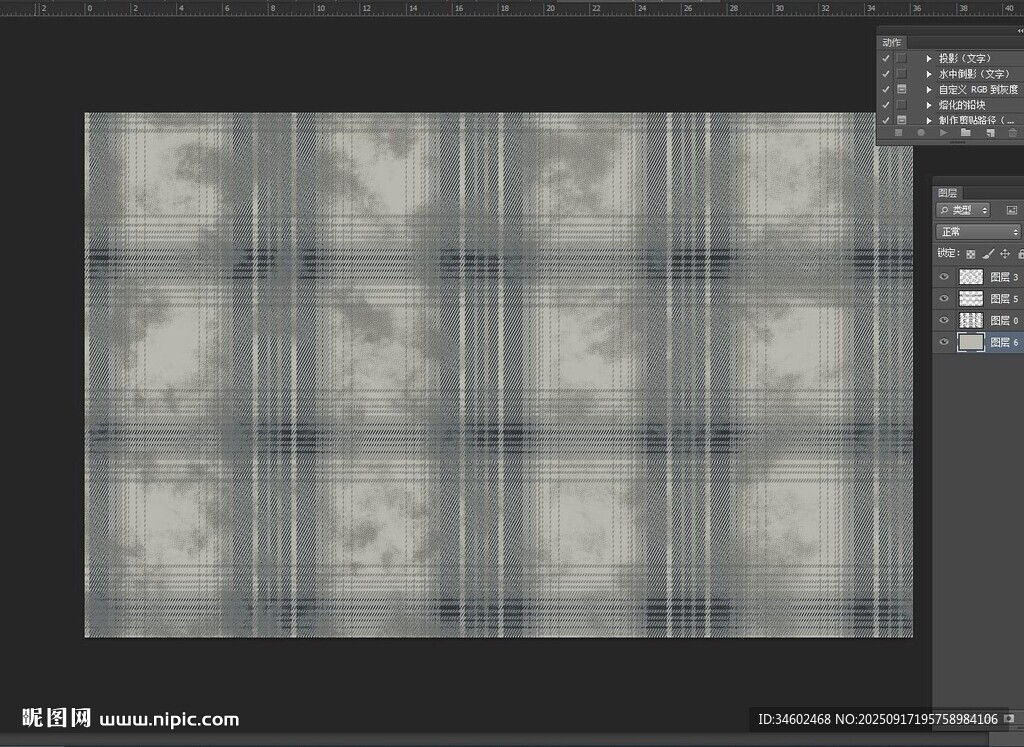The width and height of the screenshot is (1024, 747).
Task: Hide 图层 6 with its eye icon
Action: coord(944,342)
